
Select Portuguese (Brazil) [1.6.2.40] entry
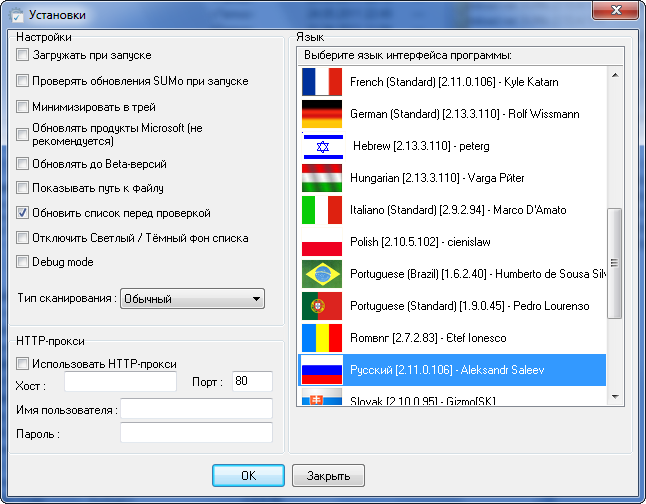pyautogui.click(x=452, y=274)
